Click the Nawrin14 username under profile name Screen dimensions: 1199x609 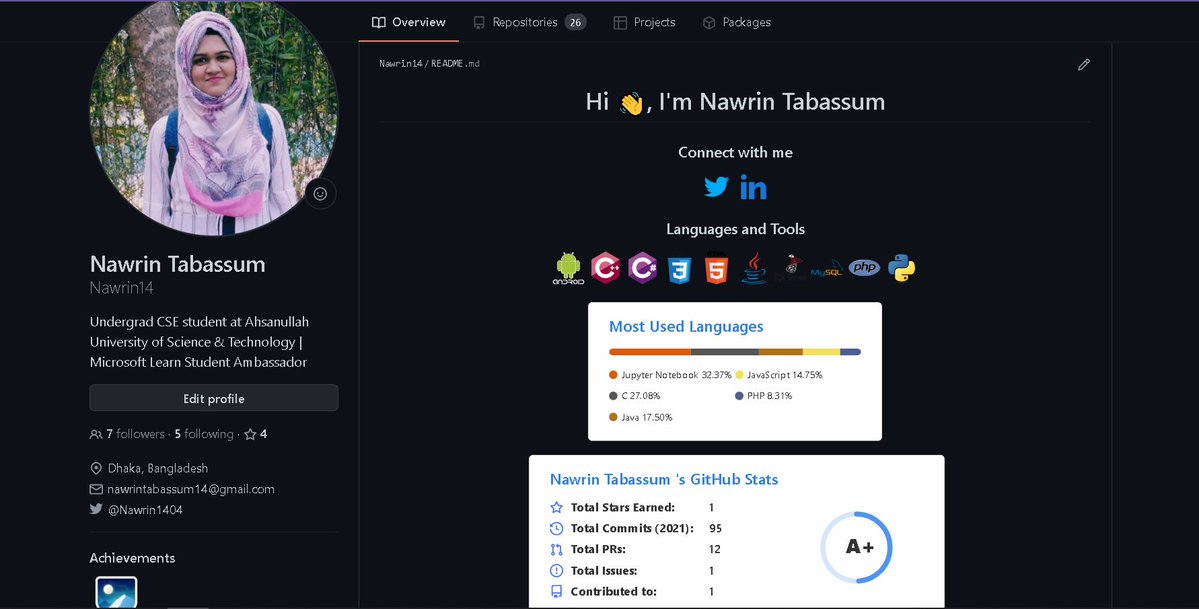(x=122, y=288)
